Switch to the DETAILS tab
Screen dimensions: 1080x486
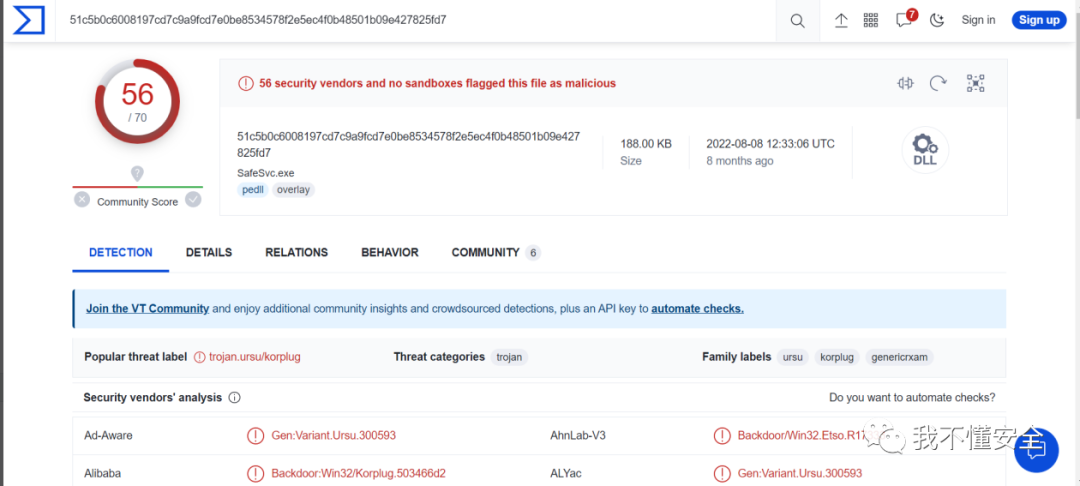point(209,253)
